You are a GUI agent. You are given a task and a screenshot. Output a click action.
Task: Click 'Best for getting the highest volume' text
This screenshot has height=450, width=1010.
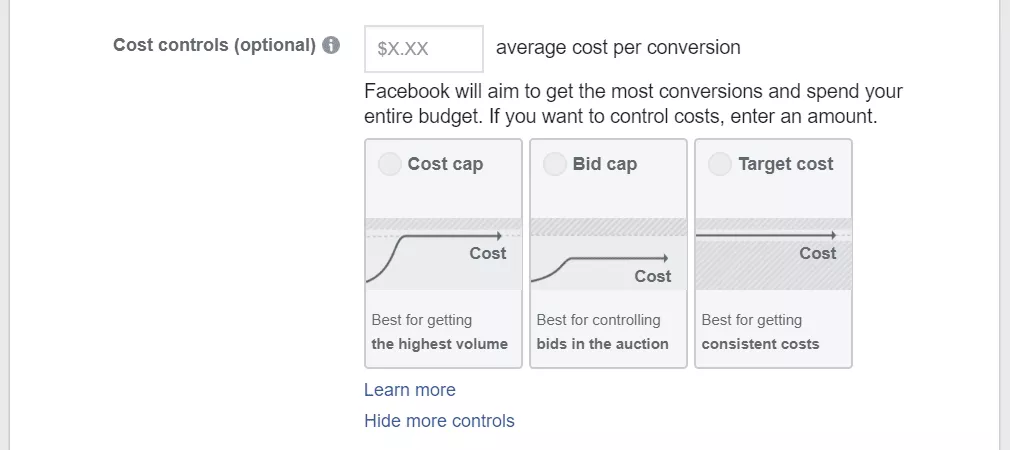coord(439,332)
